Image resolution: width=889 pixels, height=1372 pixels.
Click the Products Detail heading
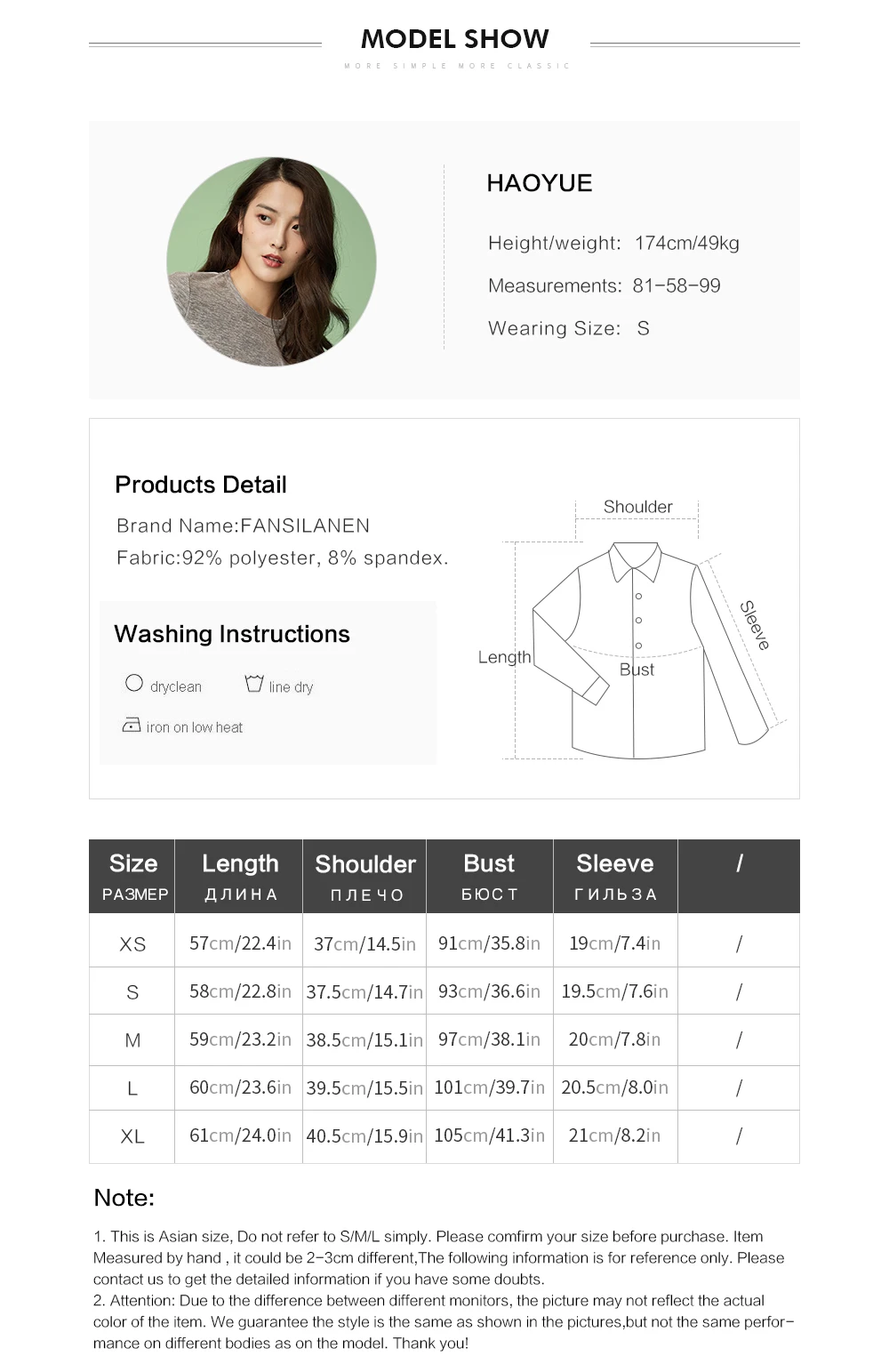tap(201, 485)
